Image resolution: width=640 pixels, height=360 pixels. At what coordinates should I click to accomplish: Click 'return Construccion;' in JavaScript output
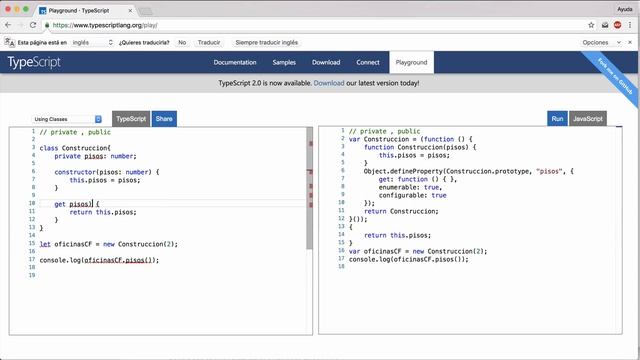point(401,211)
